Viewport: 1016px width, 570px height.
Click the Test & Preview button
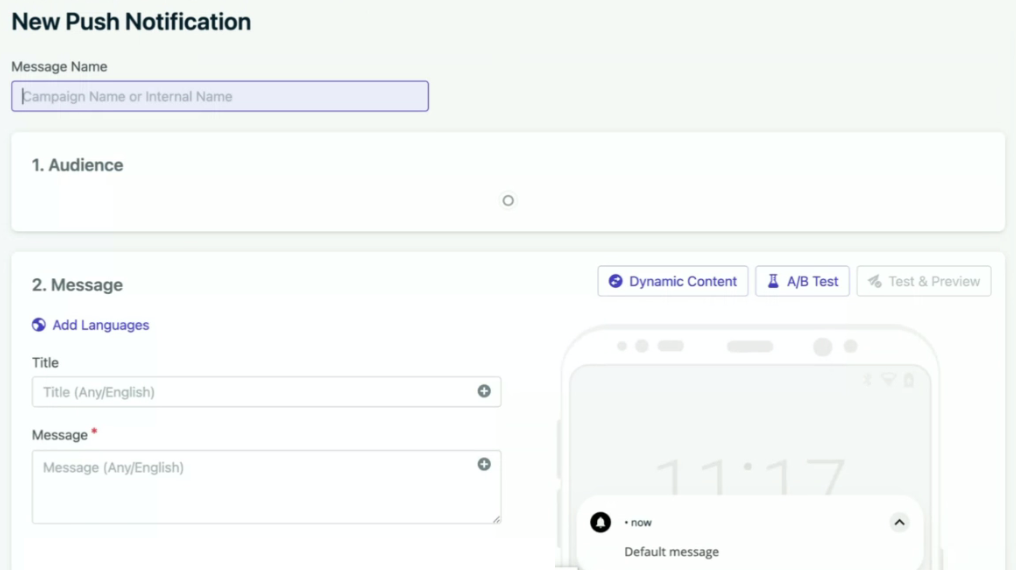[924, 281]
